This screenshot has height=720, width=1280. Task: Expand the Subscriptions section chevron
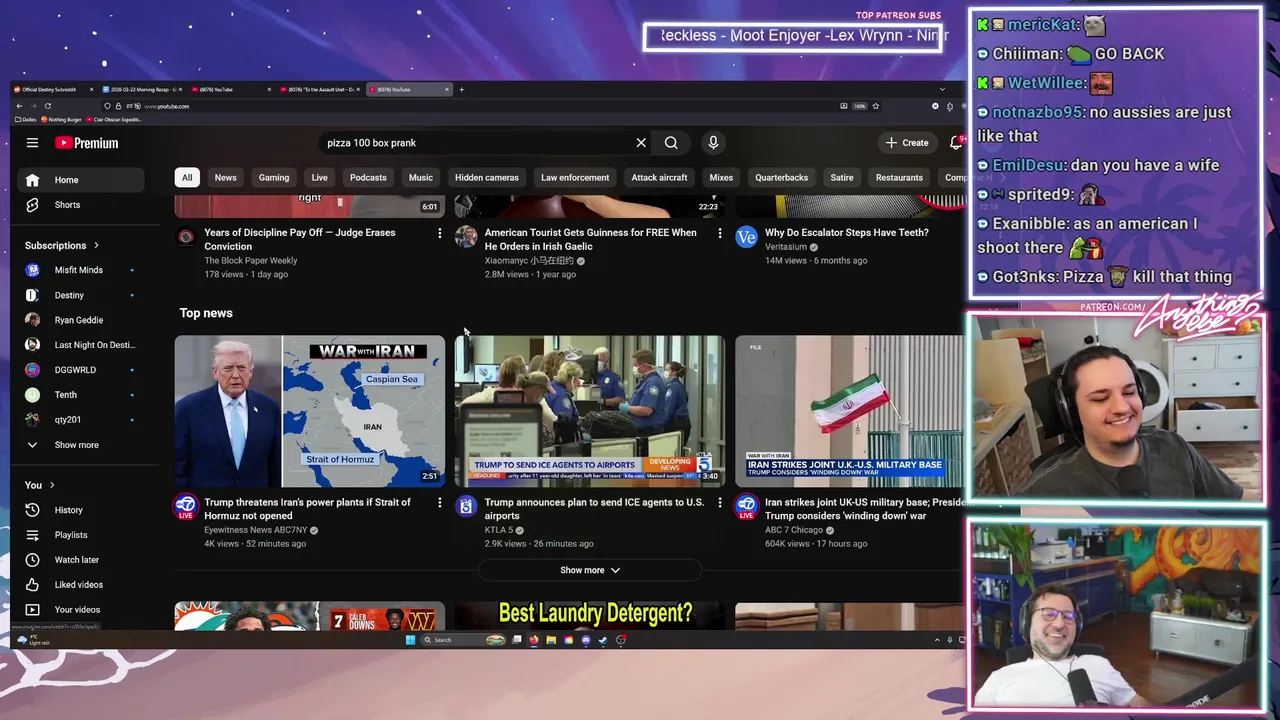click(96, 246)
